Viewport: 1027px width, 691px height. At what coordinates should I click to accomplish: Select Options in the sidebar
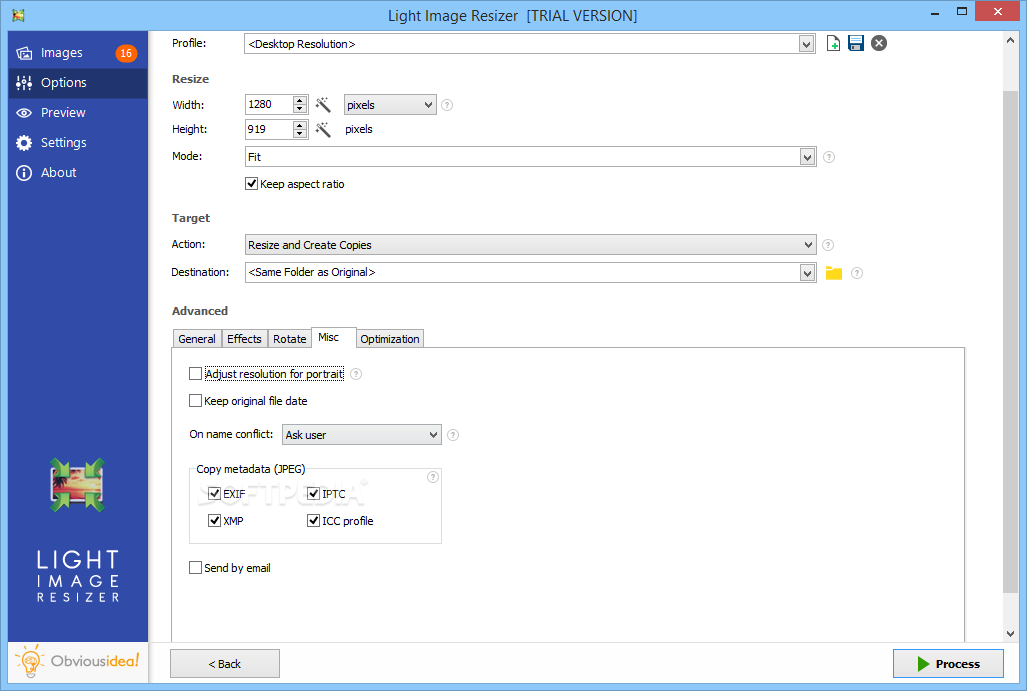click(77, 83)
